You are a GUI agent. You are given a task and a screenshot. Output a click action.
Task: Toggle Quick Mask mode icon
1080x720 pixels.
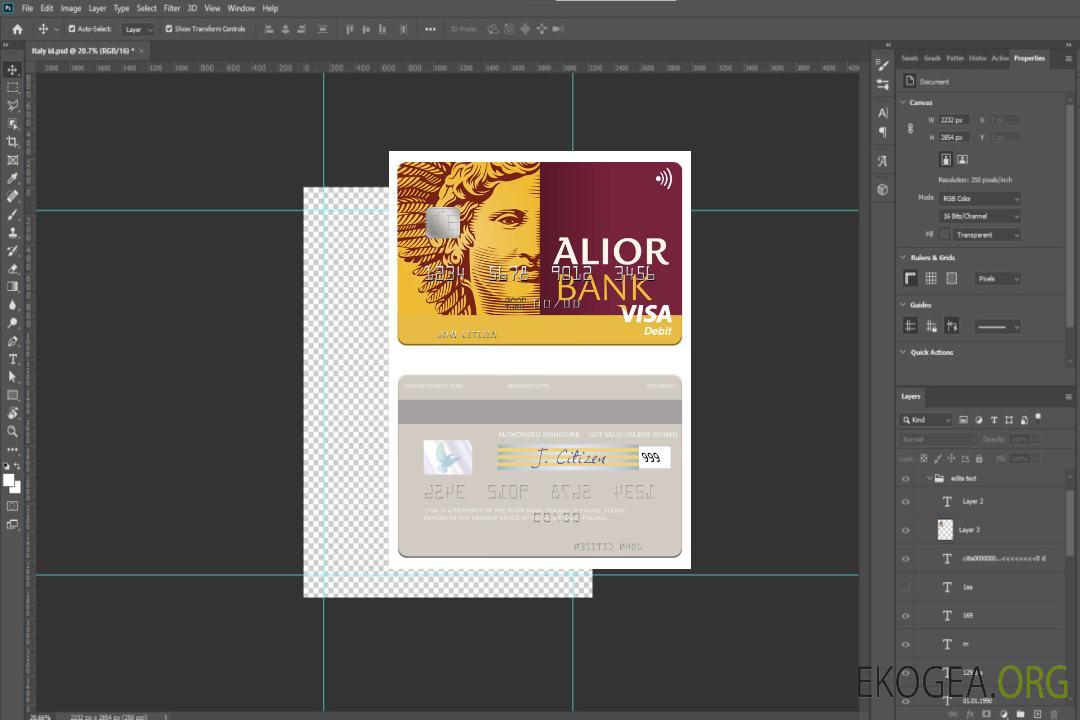tap(12, 506)
